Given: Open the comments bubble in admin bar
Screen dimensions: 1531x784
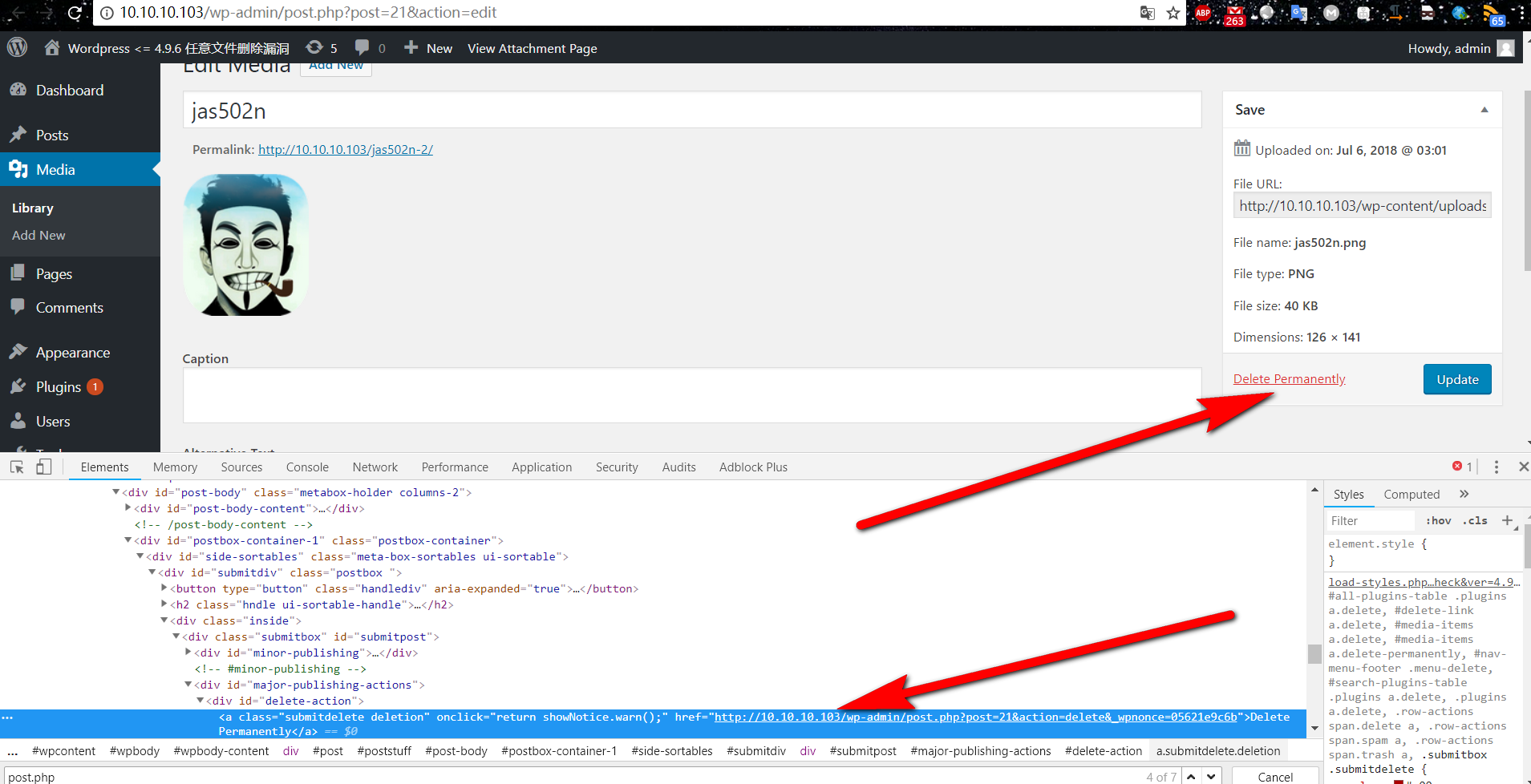Looking at the screenshot, I should (362, 48).
